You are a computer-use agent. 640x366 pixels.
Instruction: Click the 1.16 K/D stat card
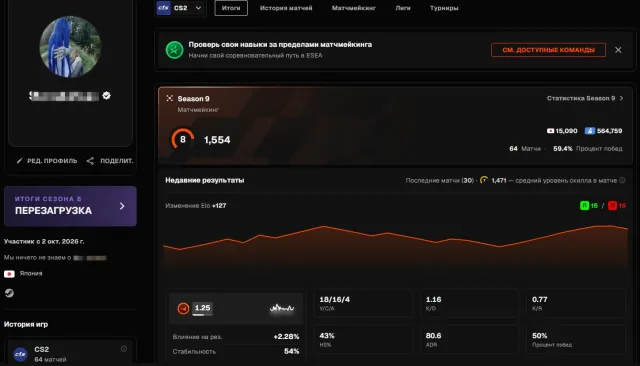(469, 303)
